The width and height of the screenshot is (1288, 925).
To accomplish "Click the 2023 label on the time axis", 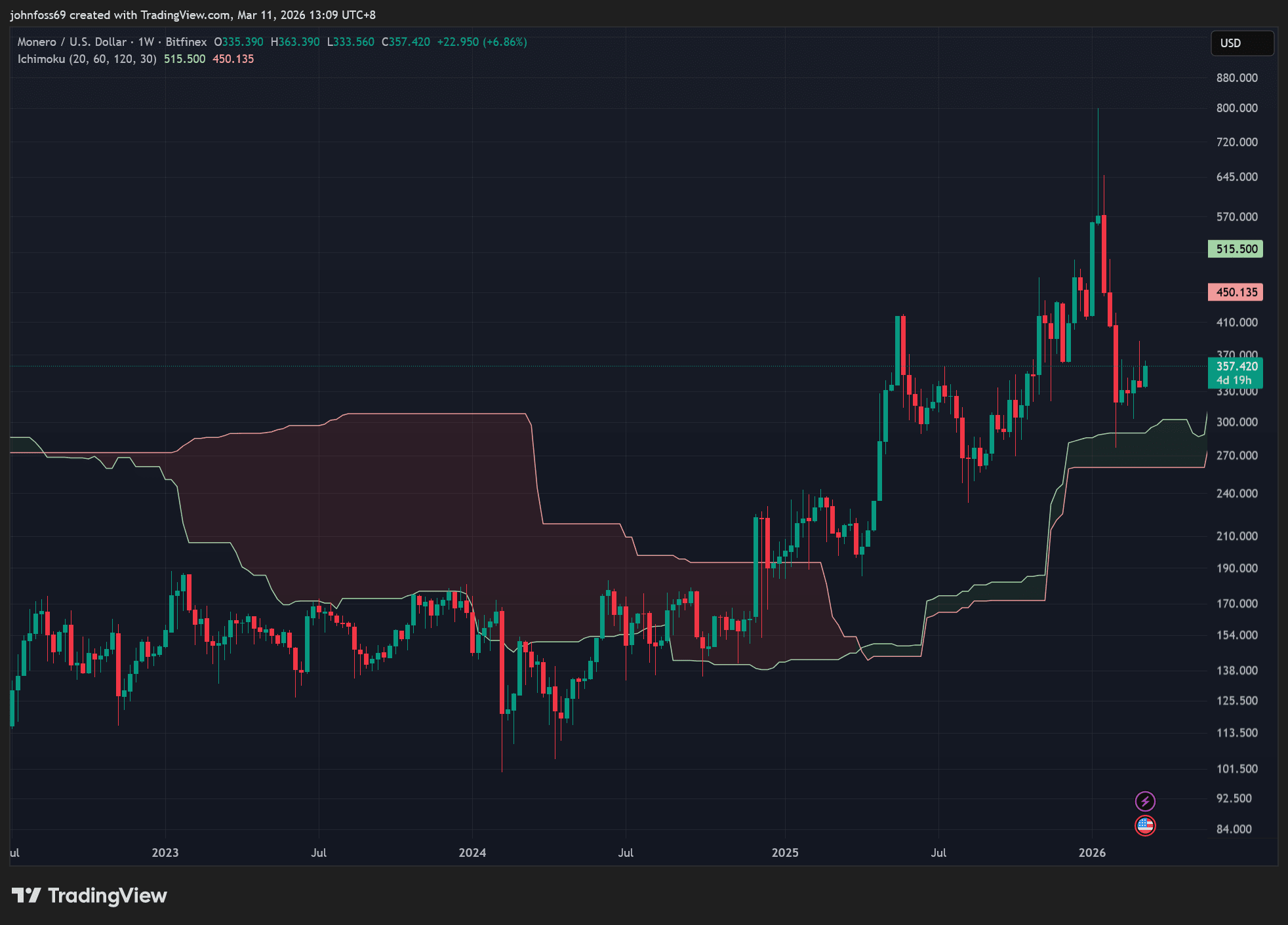I will pos(165,852).
